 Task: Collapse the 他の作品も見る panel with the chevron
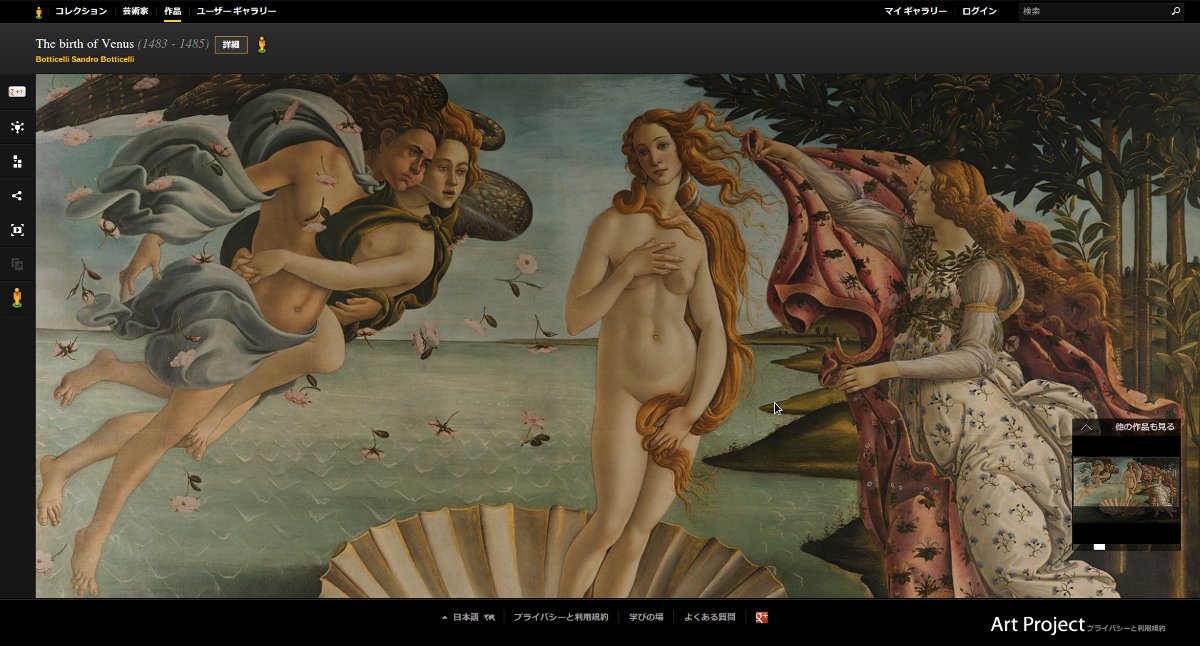[1086, 427]
